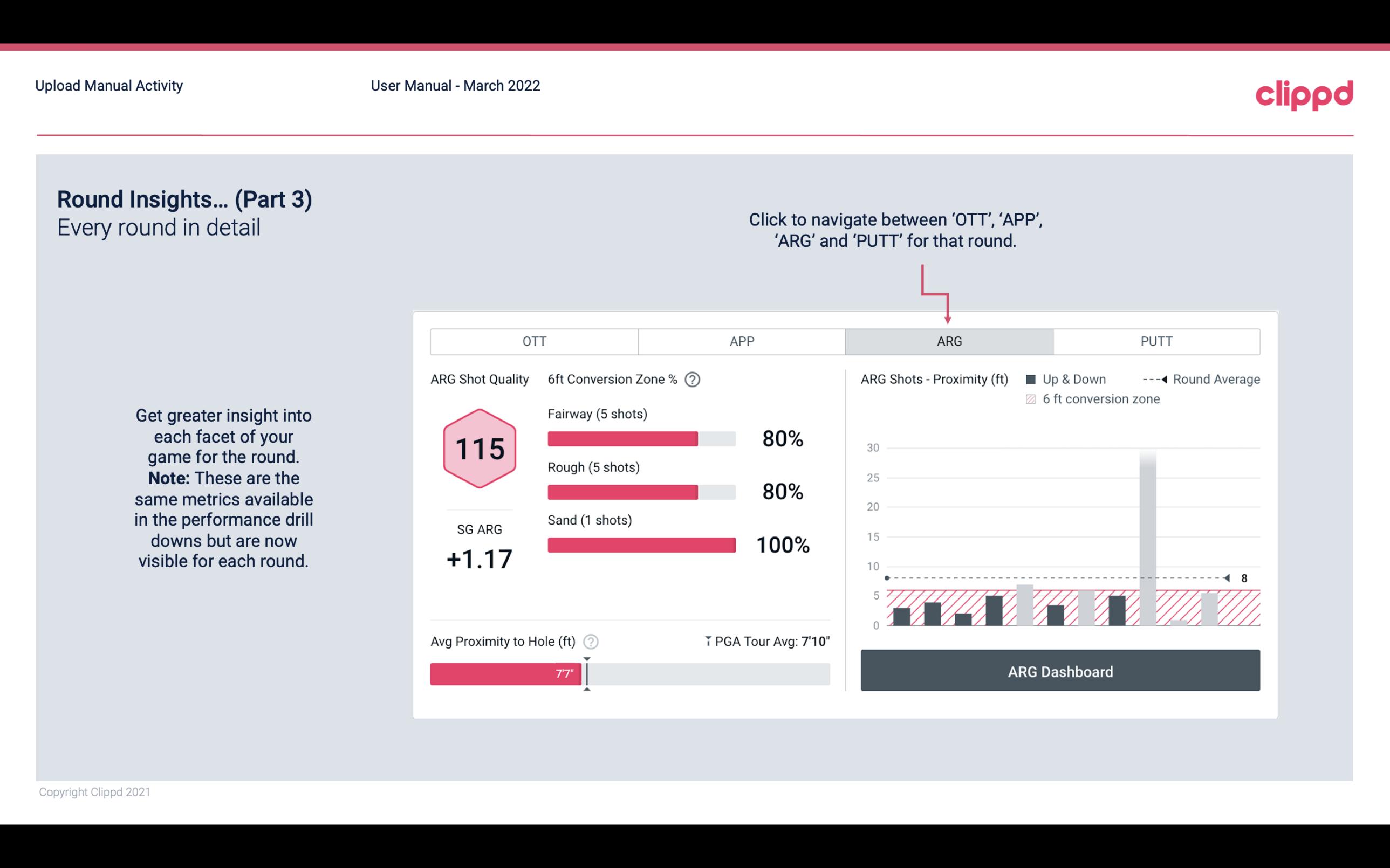Select the OTT tab
Image resolution: width=1390 pixels, height=868 pixels.
[534, 341]
